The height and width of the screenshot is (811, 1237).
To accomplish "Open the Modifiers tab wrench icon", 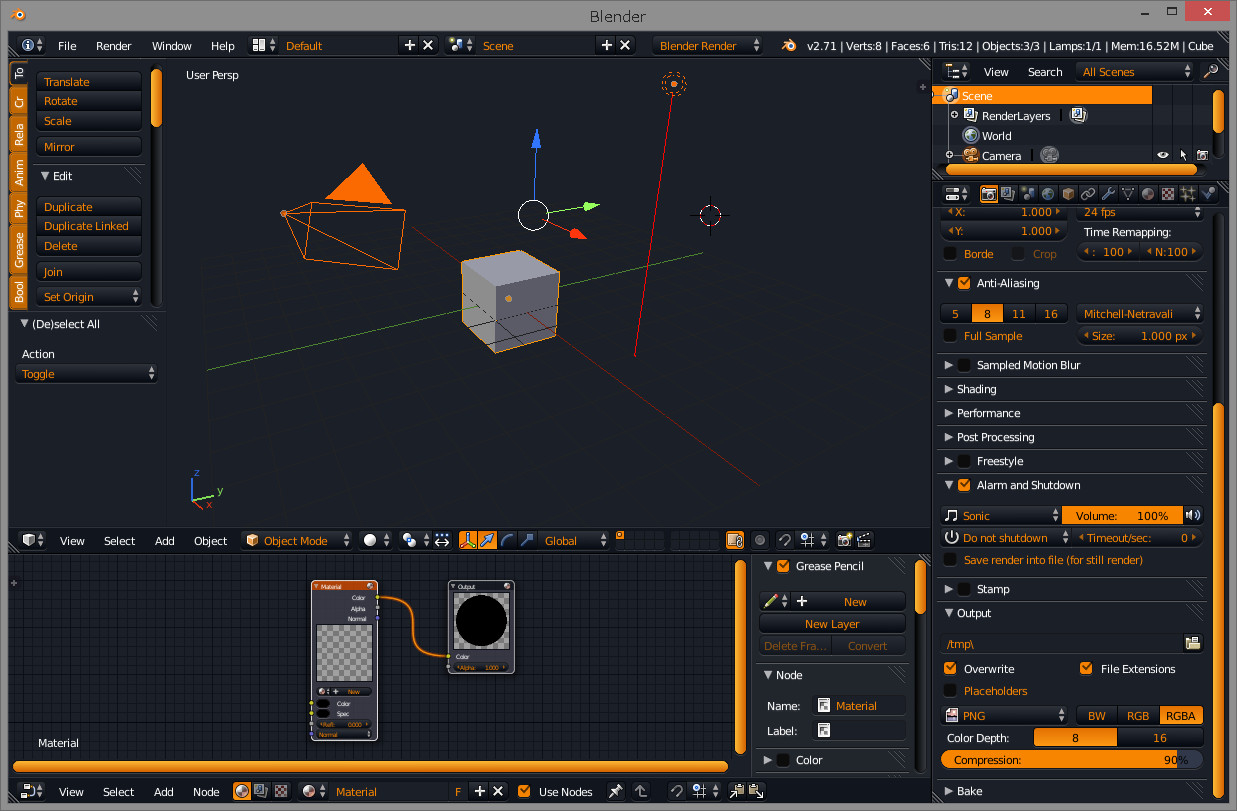I will tap(1108, 194).
